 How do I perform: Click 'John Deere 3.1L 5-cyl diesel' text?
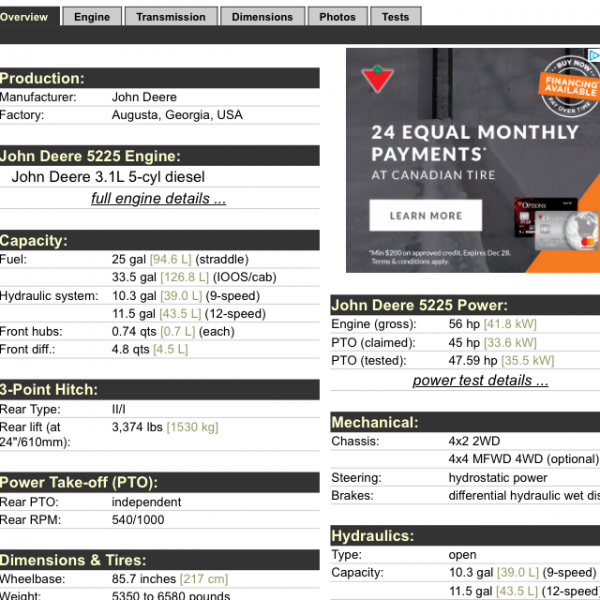tap(108, 177)
